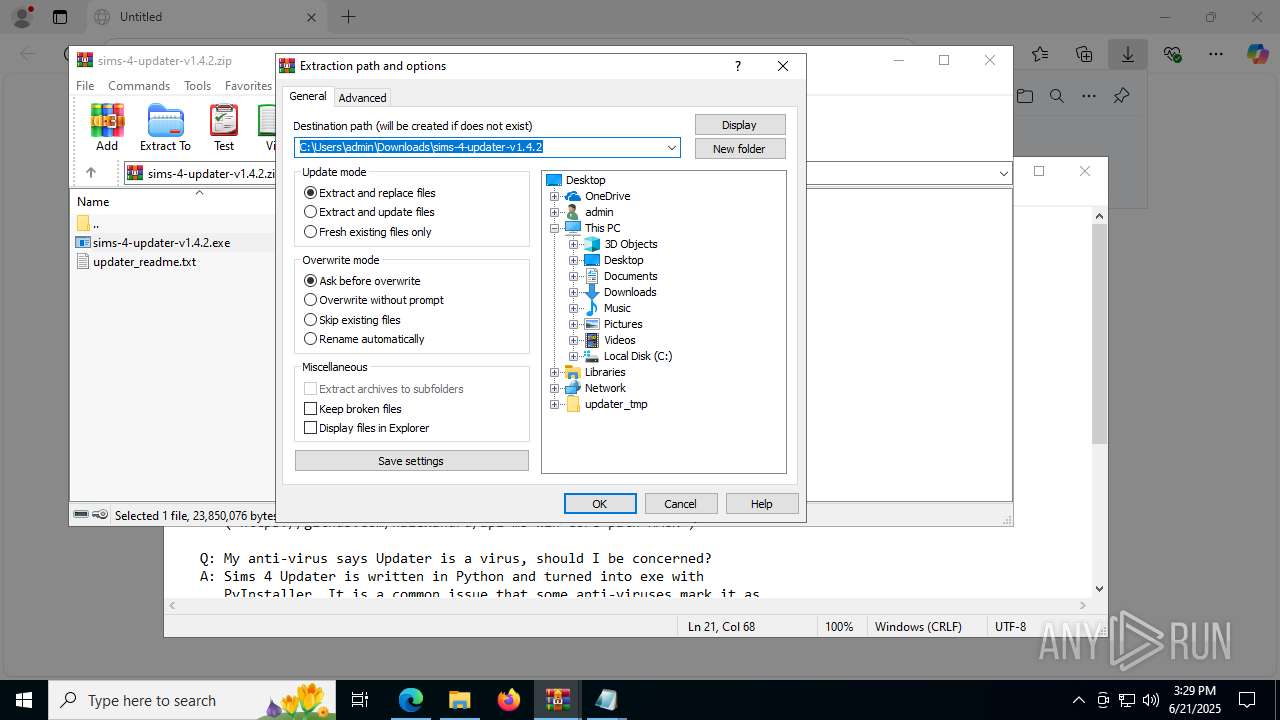Expand the Local Disk (C:) node
The width and height of the screenshot is (1280, 720).
tap(574, 356)
